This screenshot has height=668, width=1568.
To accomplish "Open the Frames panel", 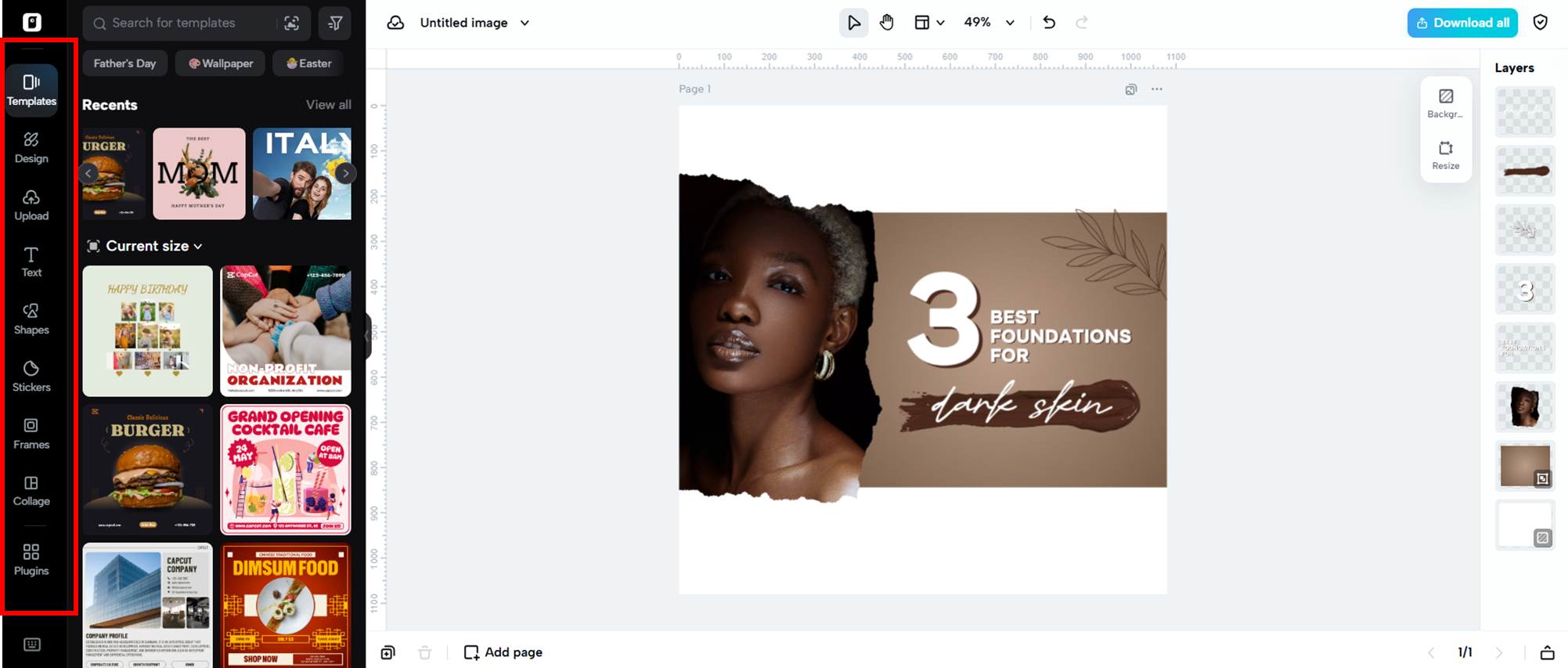I will pos(31,433).
